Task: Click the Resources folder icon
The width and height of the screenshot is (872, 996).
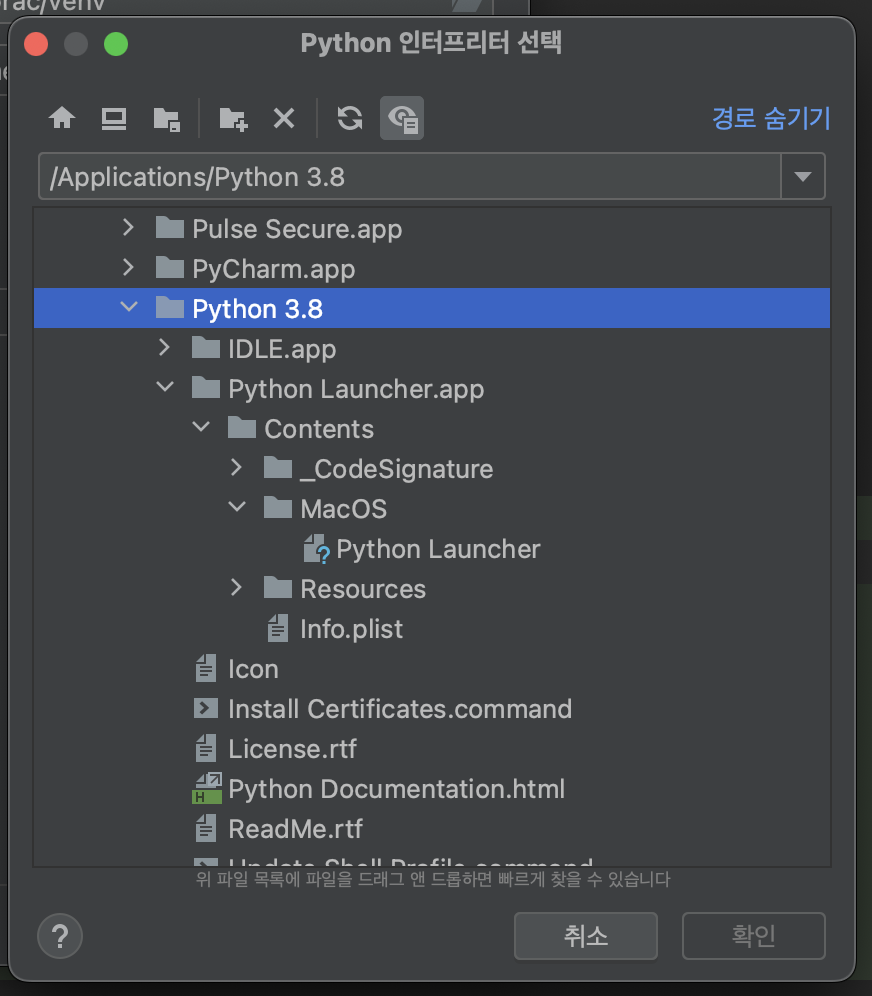Action: point(278,588)
